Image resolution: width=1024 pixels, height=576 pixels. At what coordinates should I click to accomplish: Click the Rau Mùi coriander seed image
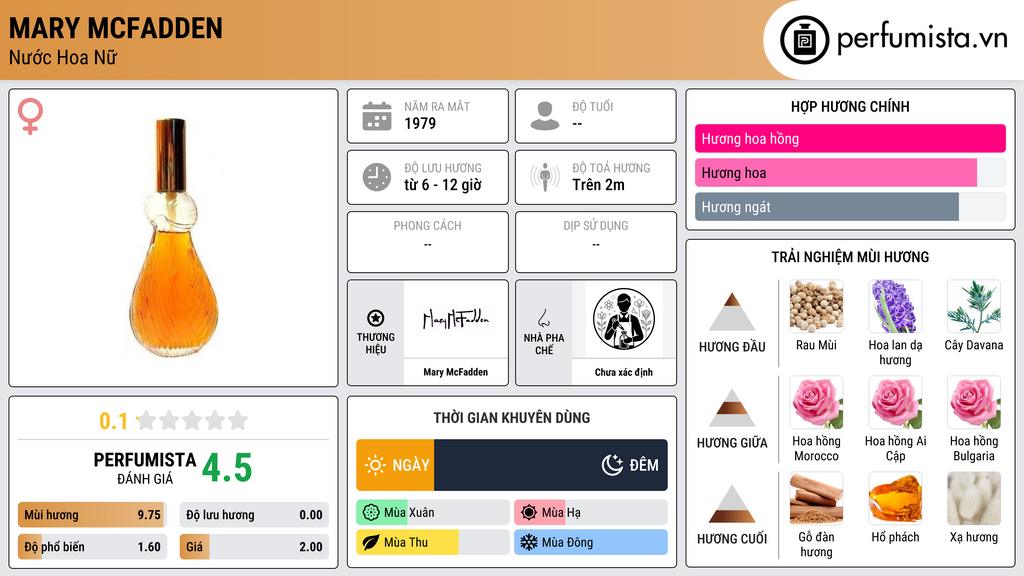coord(816,306)
